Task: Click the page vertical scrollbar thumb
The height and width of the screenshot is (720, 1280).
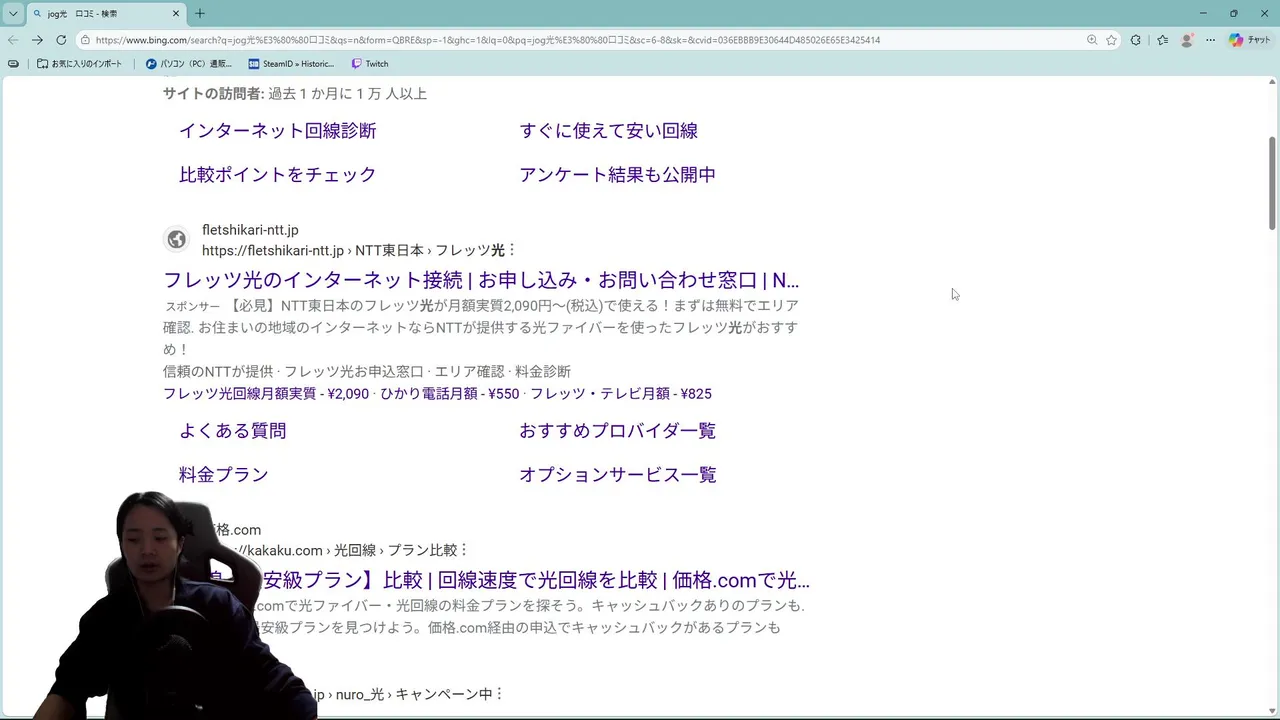Action: [x=1272, y=183]
